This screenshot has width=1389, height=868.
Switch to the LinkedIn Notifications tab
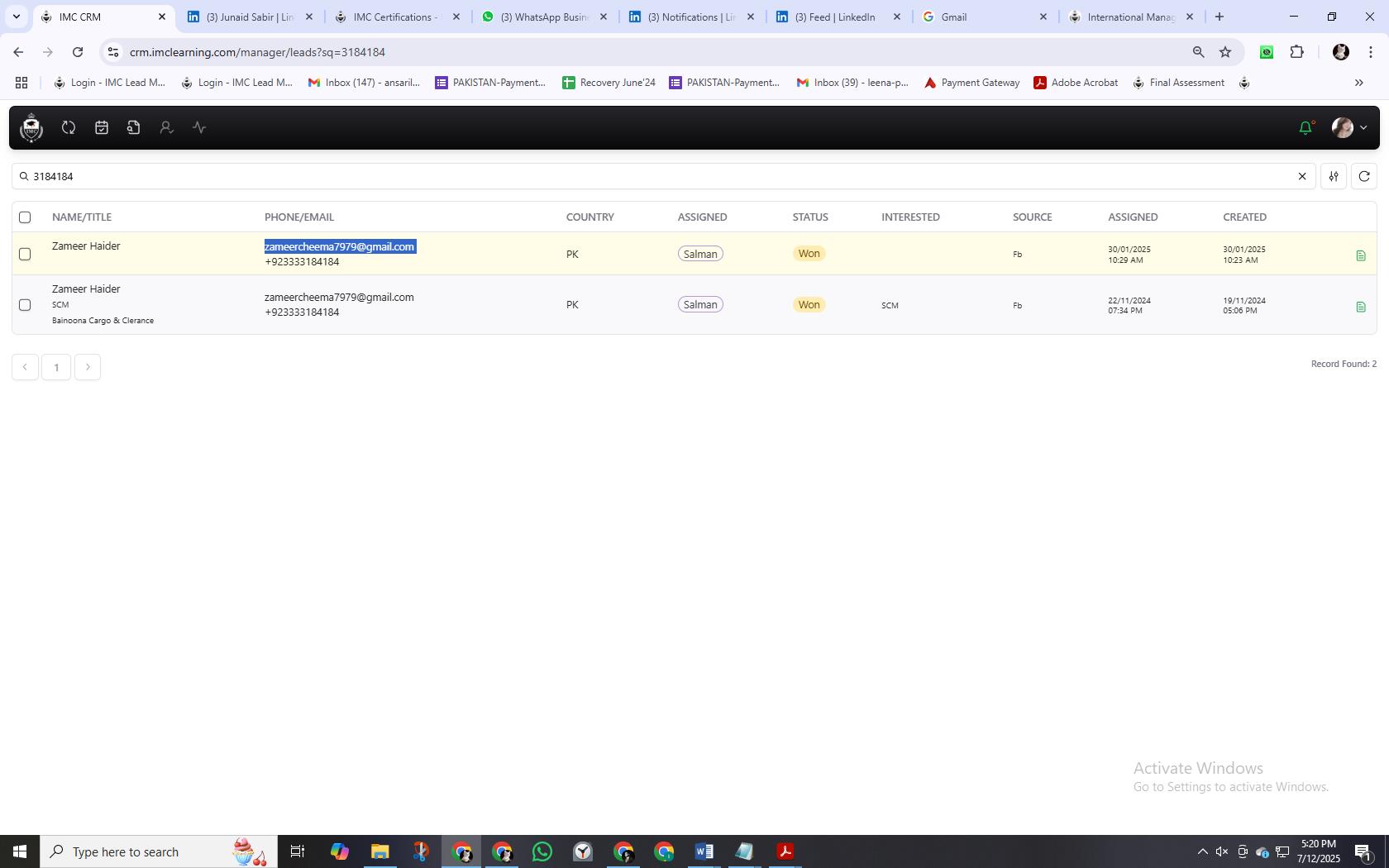692,17
